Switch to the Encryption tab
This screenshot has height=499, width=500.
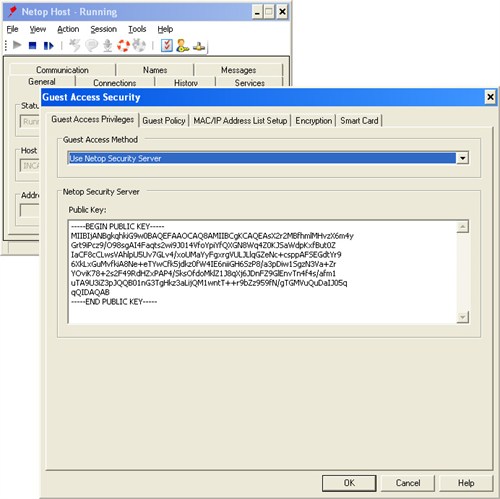(x=313, y=121)
